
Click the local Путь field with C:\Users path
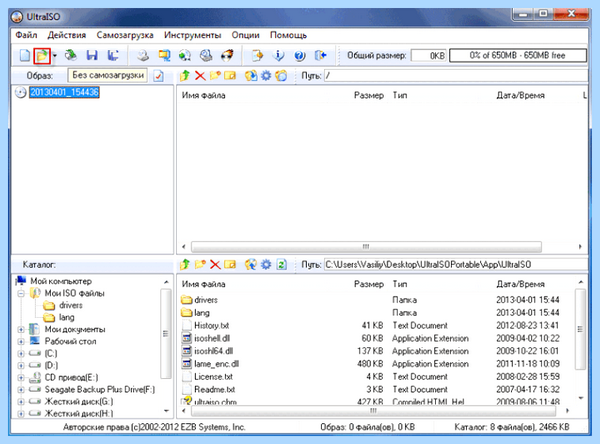(x=456, y=264)
